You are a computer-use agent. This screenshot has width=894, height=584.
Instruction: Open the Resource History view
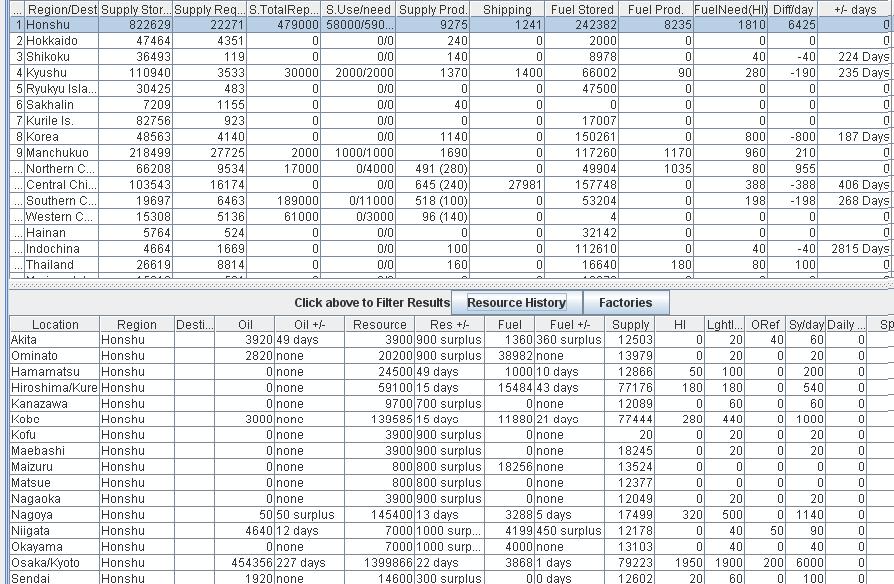pyautogui.click(x=517, y=302)
